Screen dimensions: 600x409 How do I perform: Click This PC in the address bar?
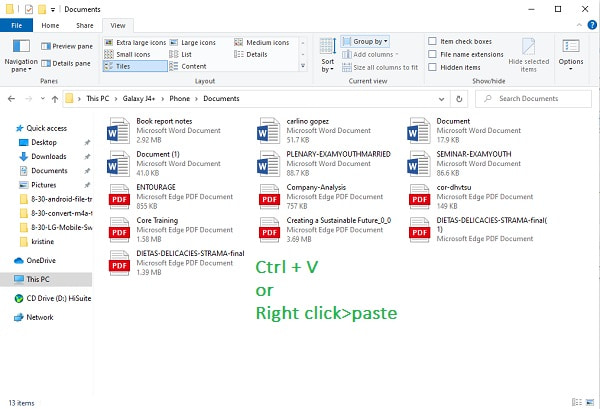(98, 99)
